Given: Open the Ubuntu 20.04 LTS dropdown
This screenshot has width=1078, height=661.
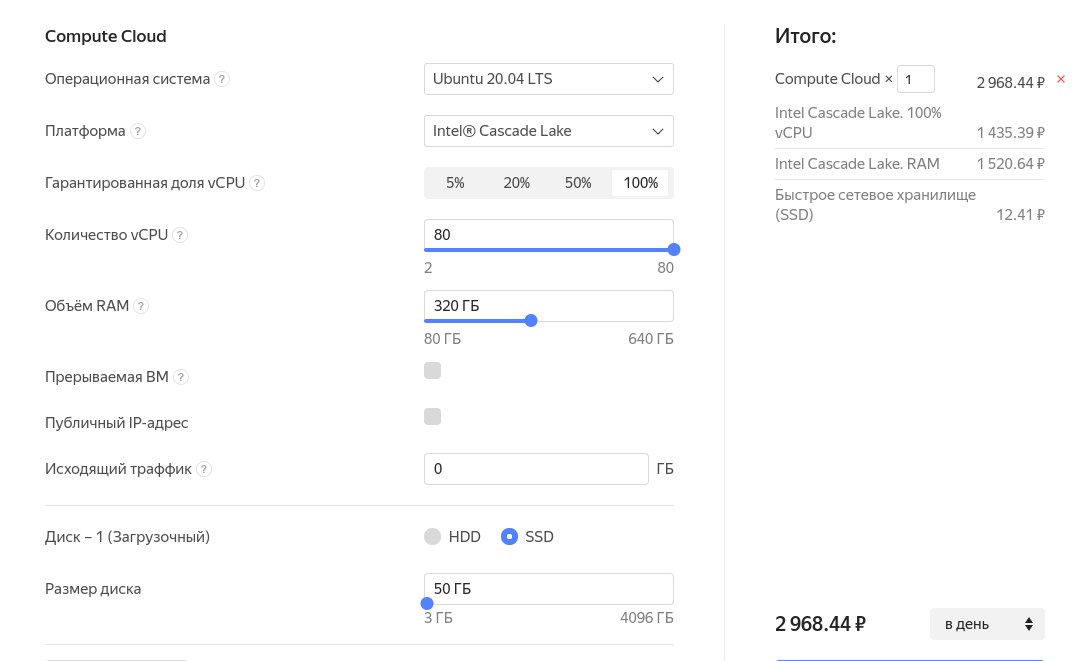Looking at the screenshot, I should point(549,79).
